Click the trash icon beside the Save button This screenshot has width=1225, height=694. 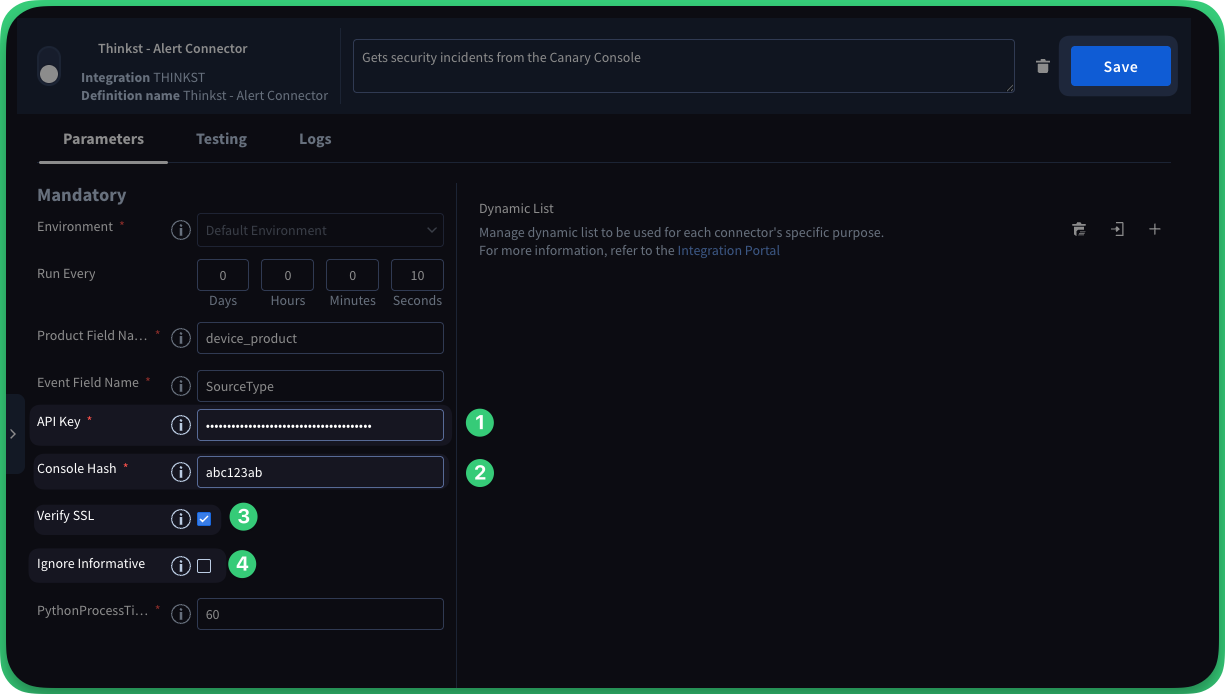(1042, 66)
